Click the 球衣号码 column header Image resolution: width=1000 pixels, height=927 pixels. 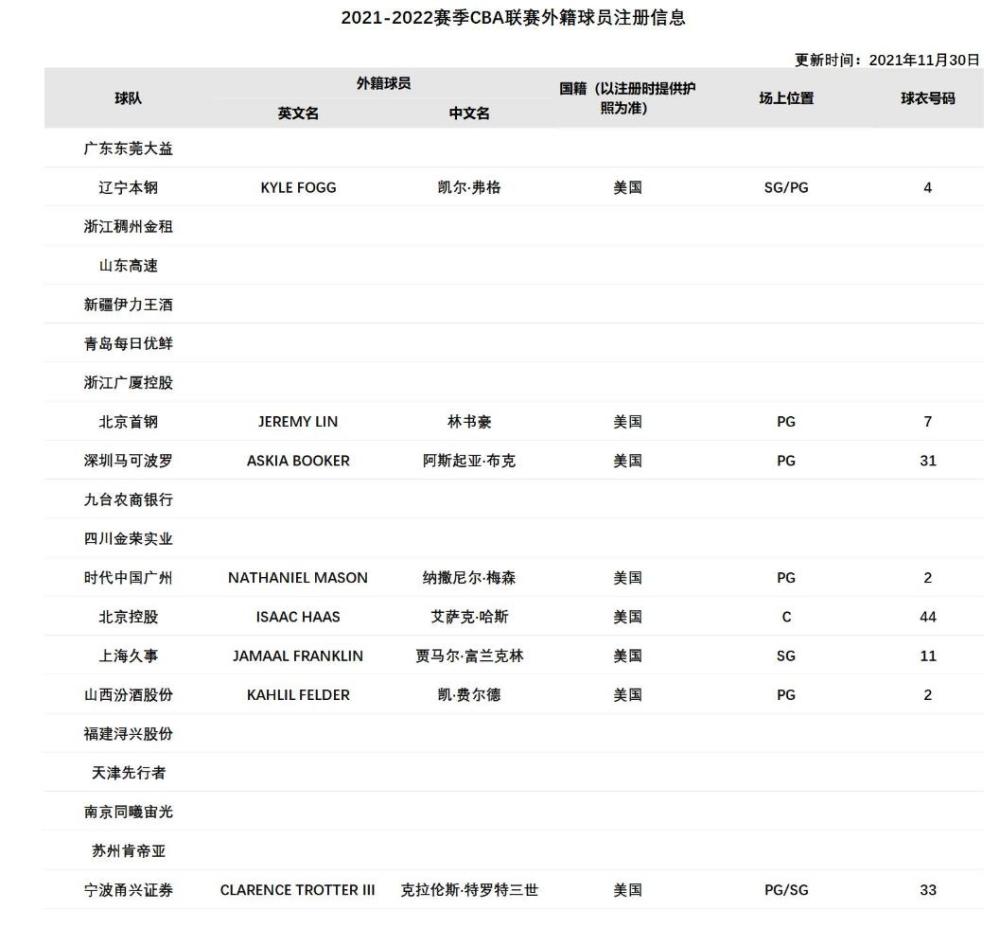click(928, 98)
